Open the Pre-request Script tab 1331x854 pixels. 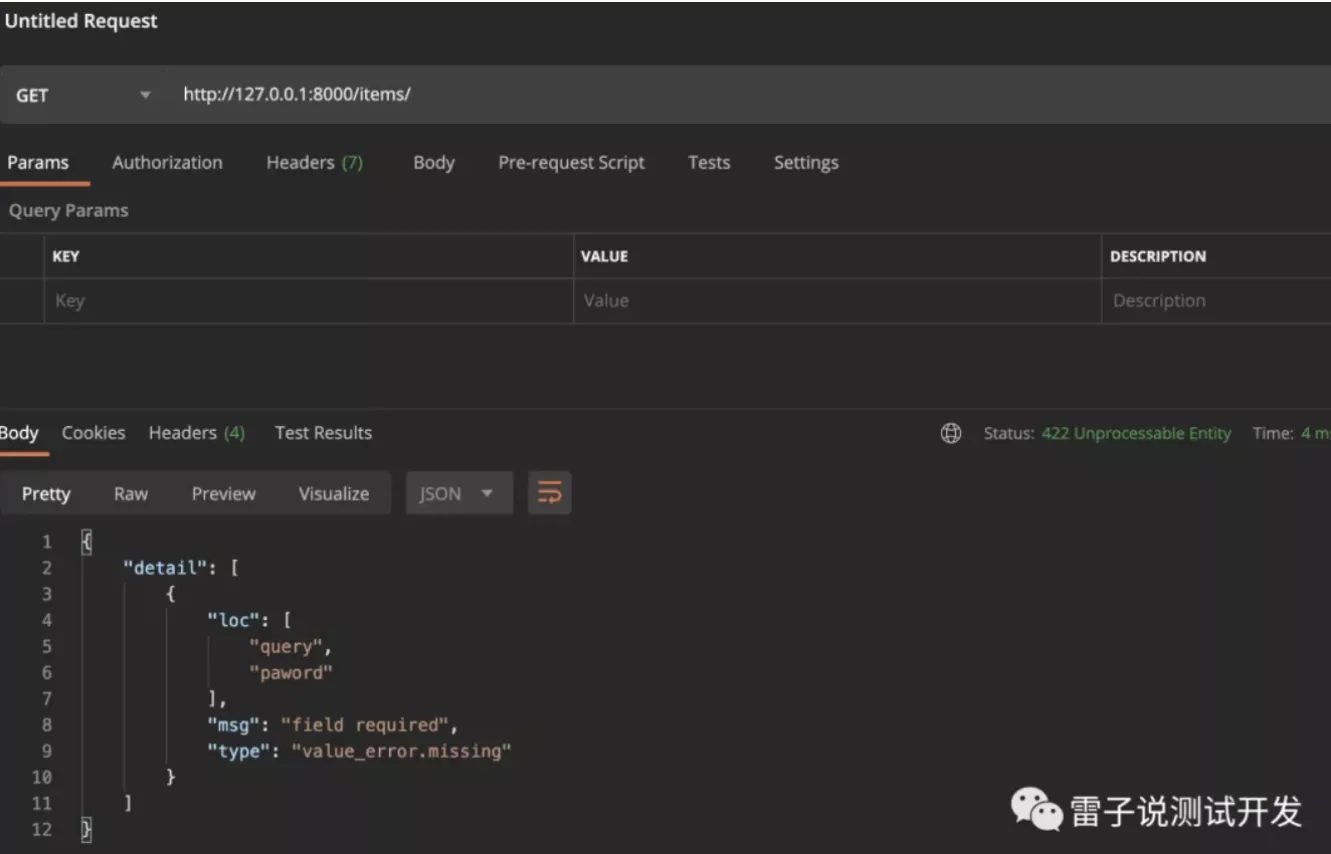[571, 162]
